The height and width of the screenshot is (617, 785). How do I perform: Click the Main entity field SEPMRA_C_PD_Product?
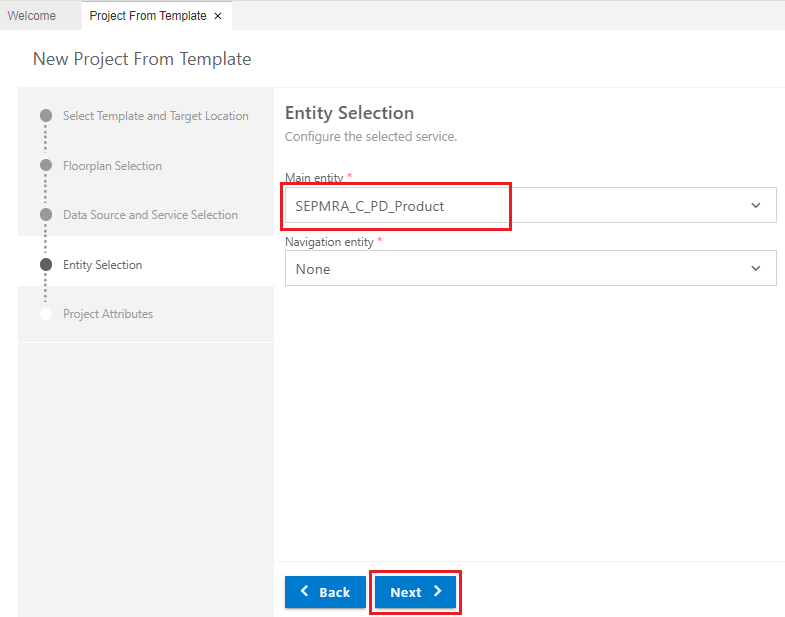(531, 205)
